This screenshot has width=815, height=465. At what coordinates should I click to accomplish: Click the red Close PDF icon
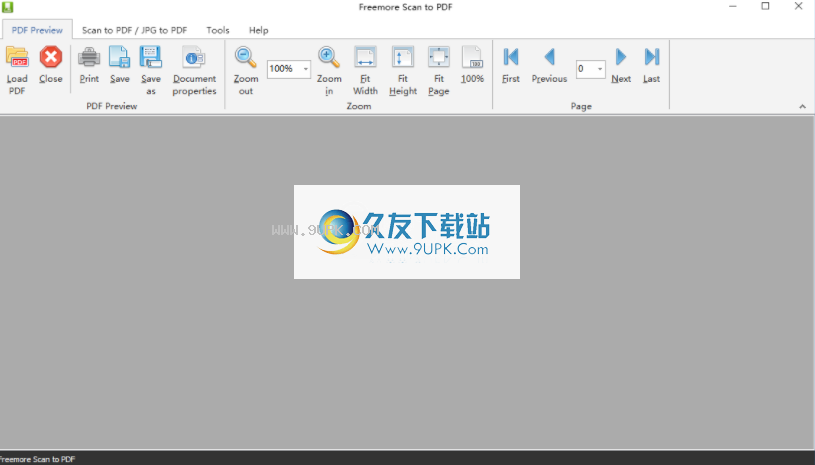click(51, 57)
